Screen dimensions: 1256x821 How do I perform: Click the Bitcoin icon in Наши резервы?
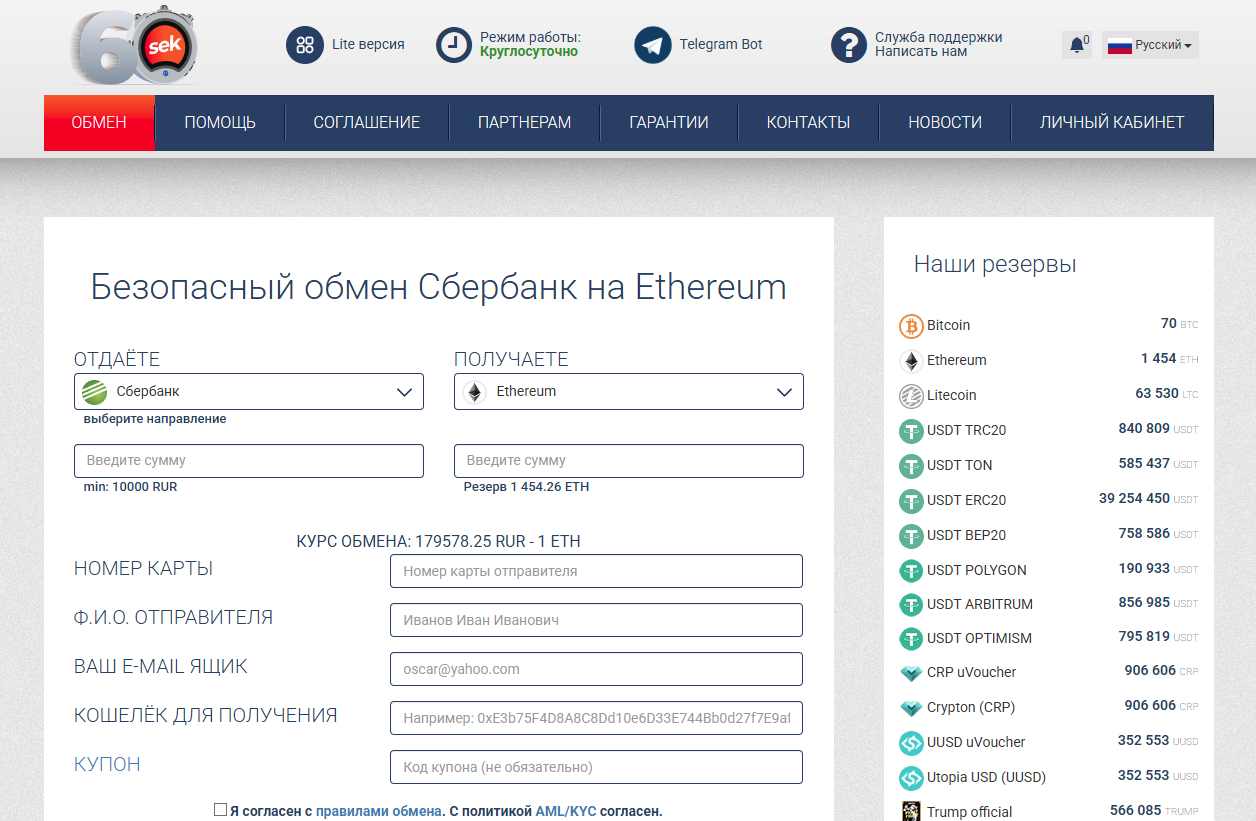[x=911, y=325]
